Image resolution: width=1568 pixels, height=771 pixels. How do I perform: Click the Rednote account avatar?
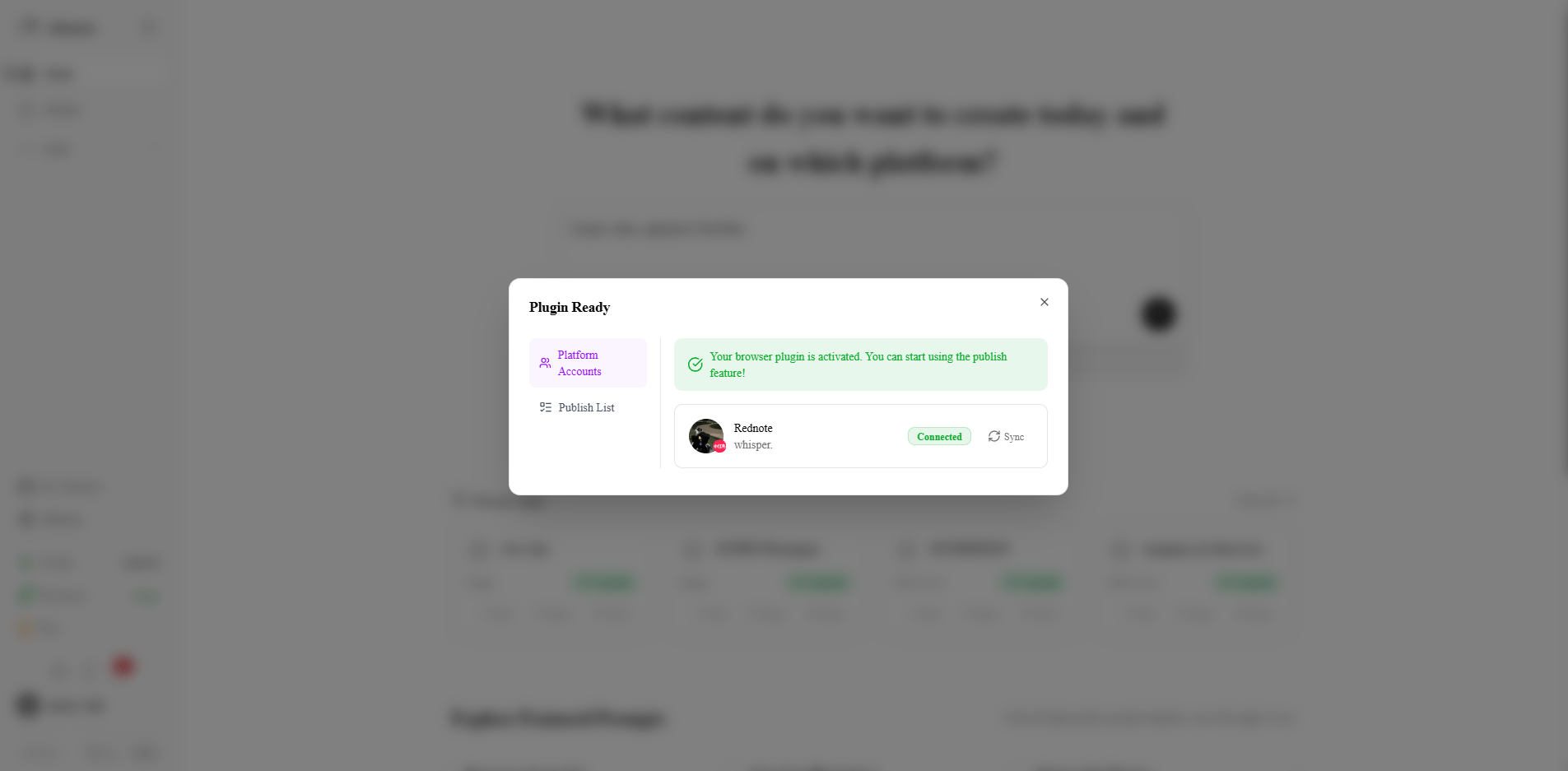tap(706, 436)
